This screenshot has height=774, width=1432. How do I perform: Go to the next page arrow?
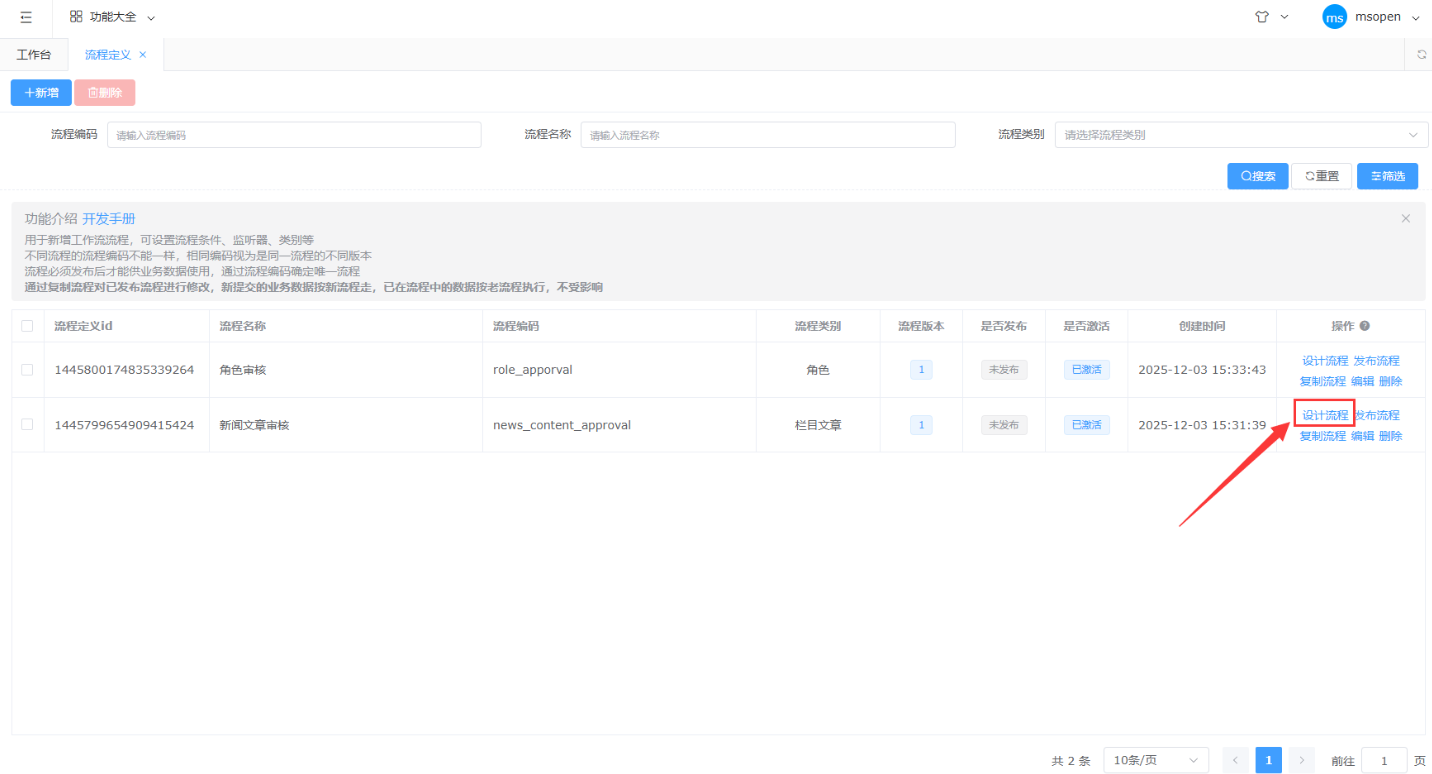pos(1301,761)
